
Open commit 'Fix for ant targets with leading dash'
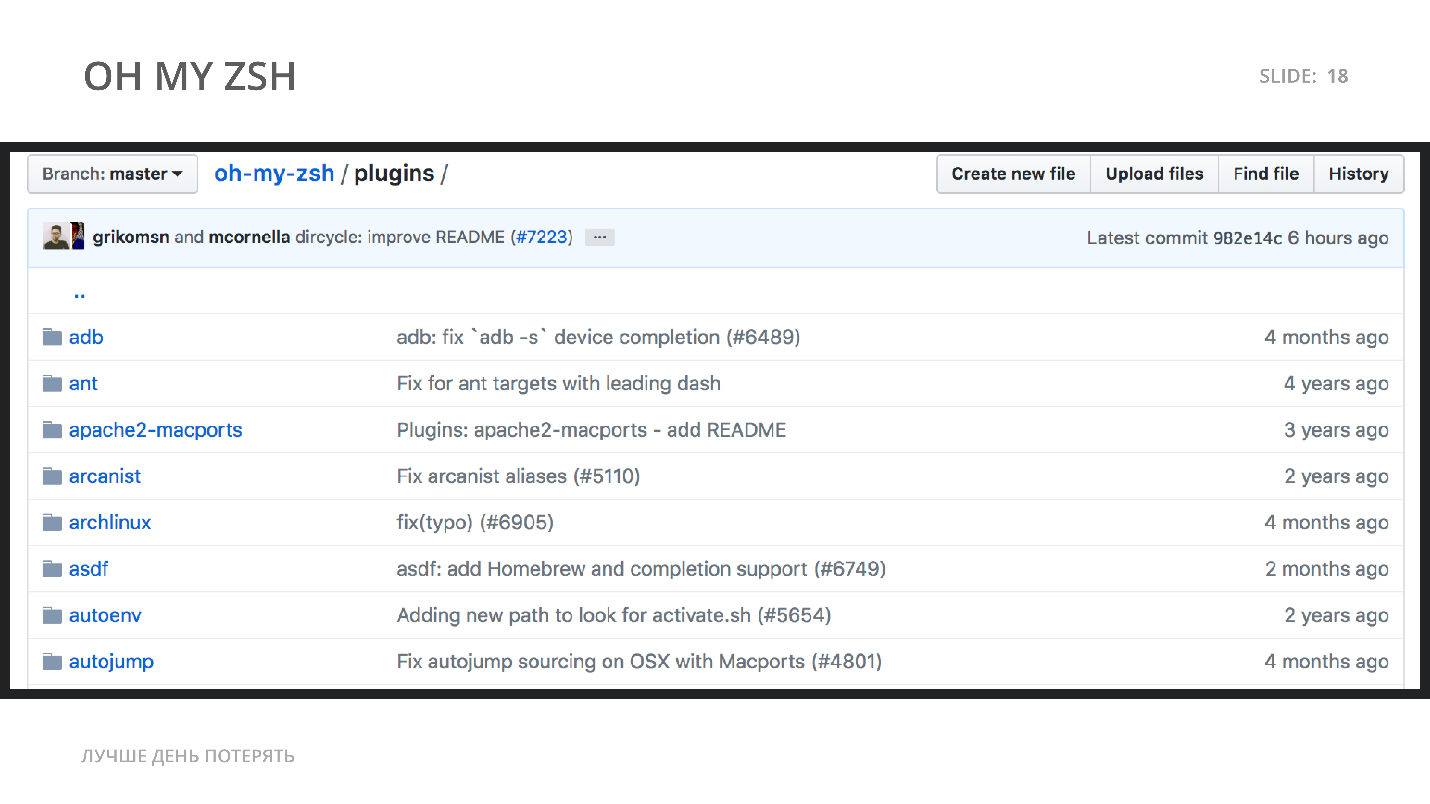pos(558,384)
